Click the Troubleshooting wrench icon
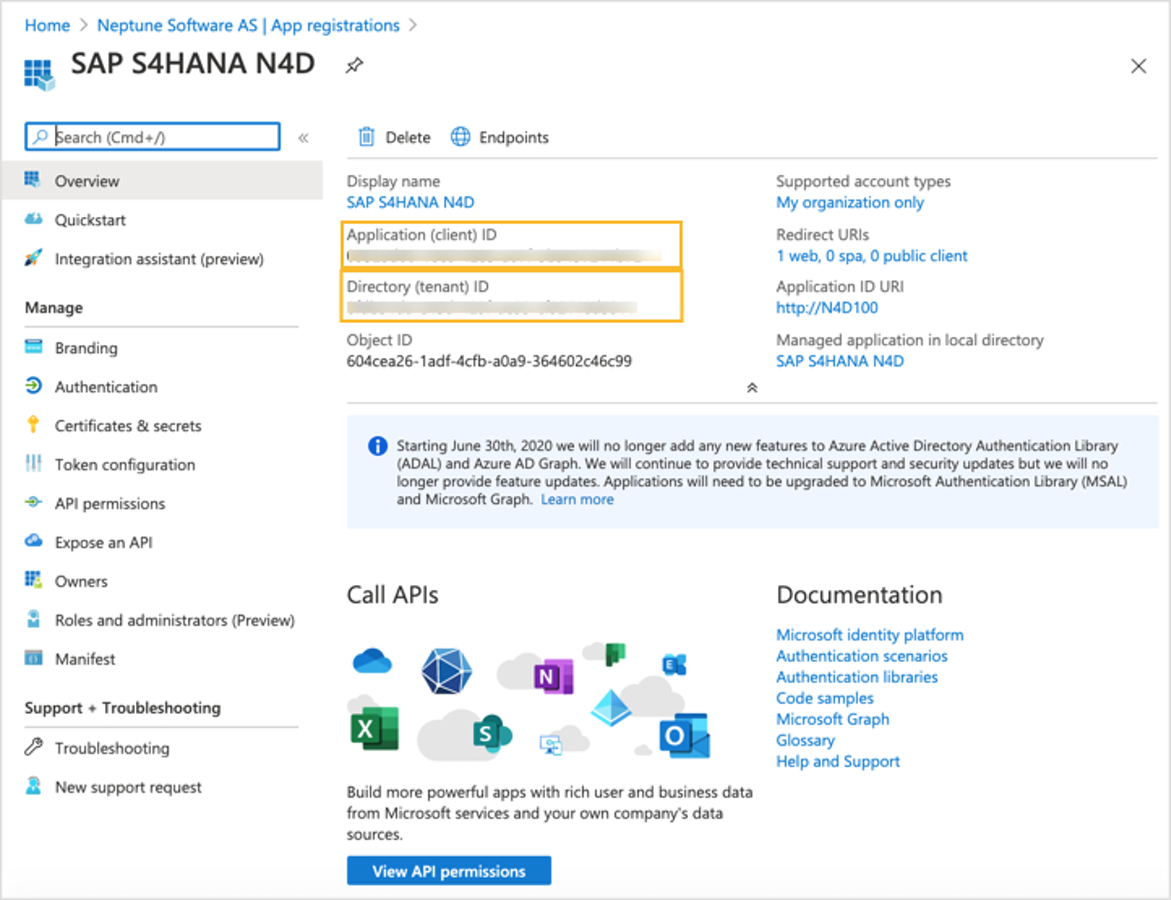This screenshot has height=900, width=1171. point(34,747)
